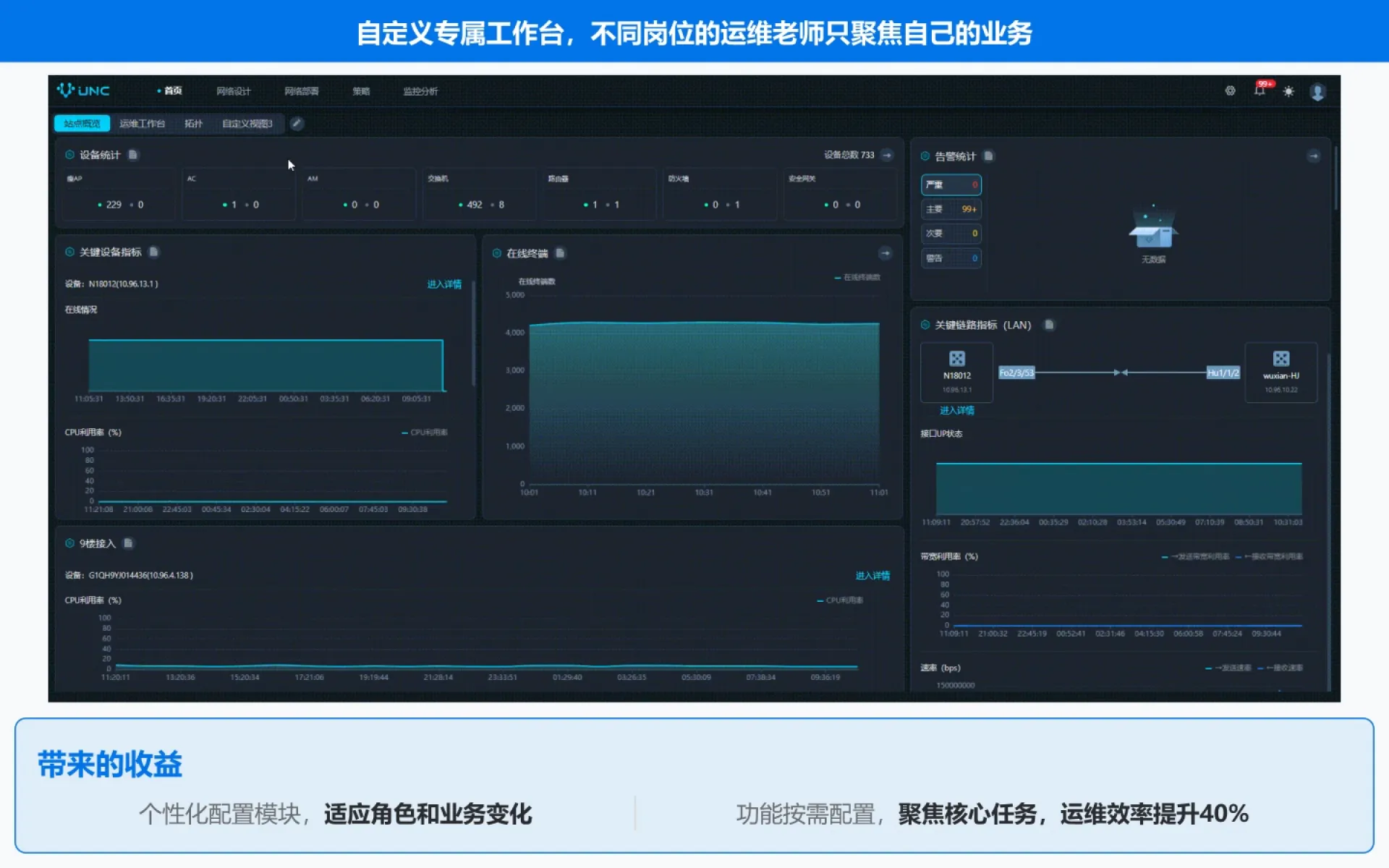Click 进入详情 link in 关键设备指标 panel
The height and width of the screenshot is (868, 1389).
pyautogui.click(x=444, y=284)
